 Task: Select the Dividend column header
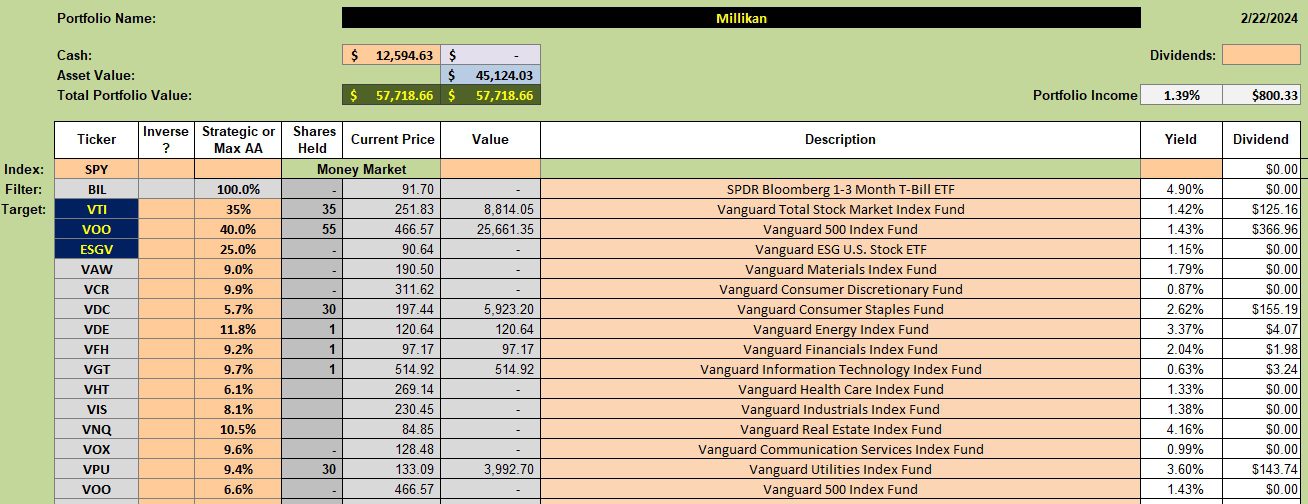coord(1261,139)
